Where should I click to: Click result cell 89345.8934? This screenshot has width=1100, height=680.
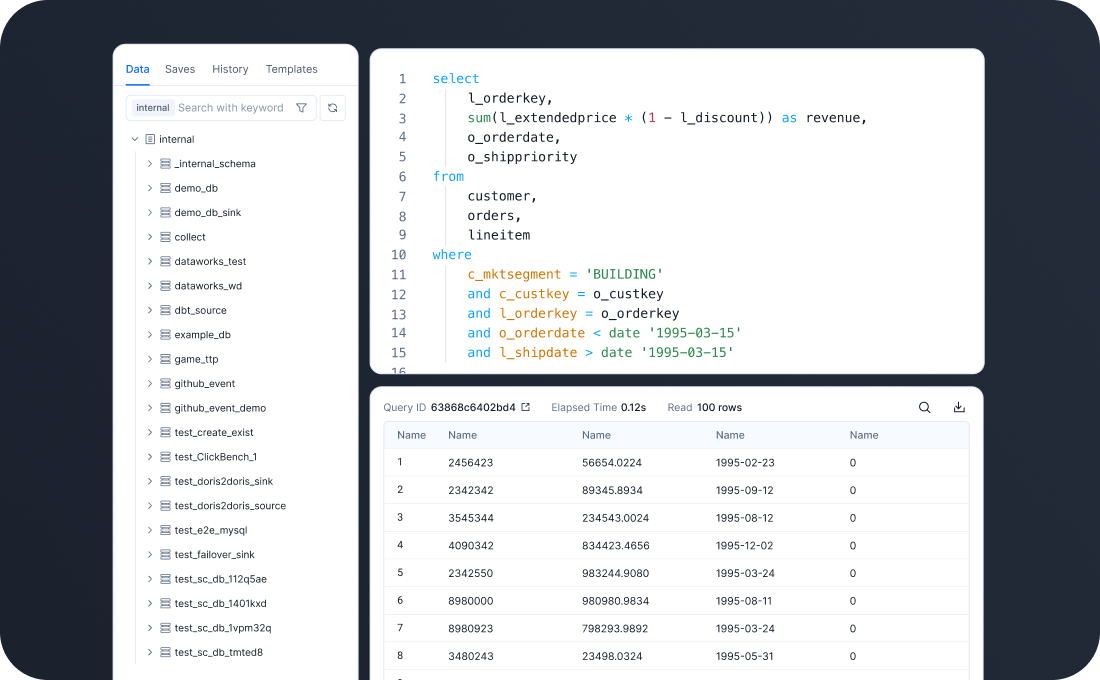612,490
